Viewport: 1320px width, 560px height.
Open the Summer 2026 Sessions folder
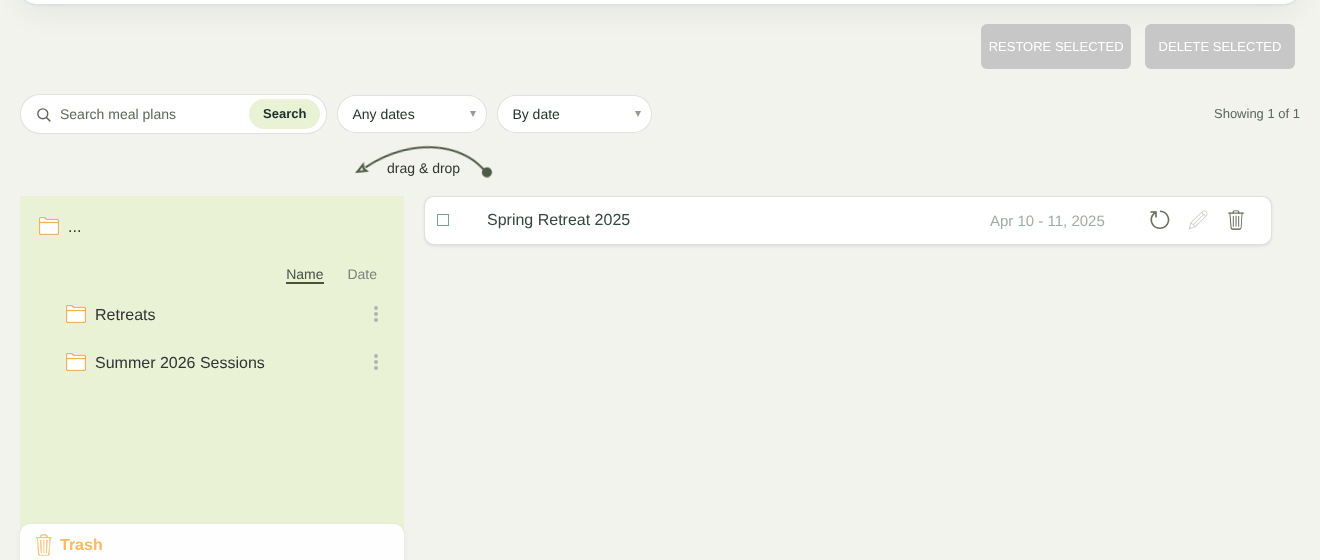click(180, 363)
